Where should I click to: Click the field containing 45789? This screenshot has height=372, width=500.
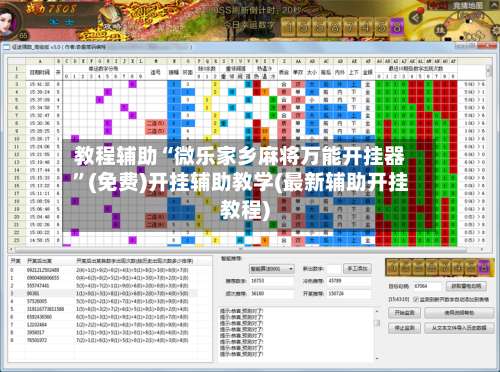coord(349,281)
